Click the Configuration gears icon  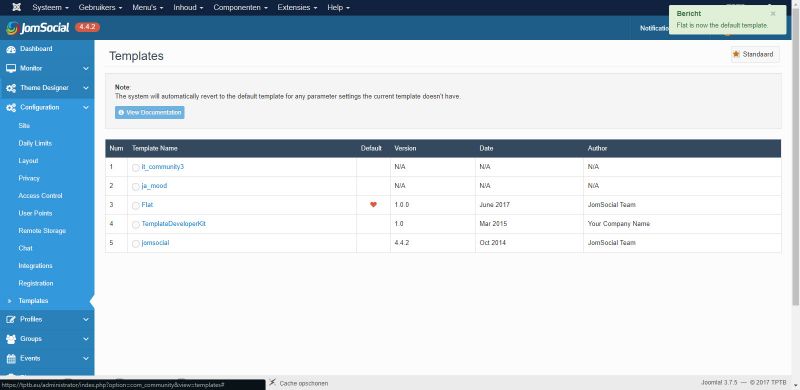pyautogui.click(x=11, y=108)
